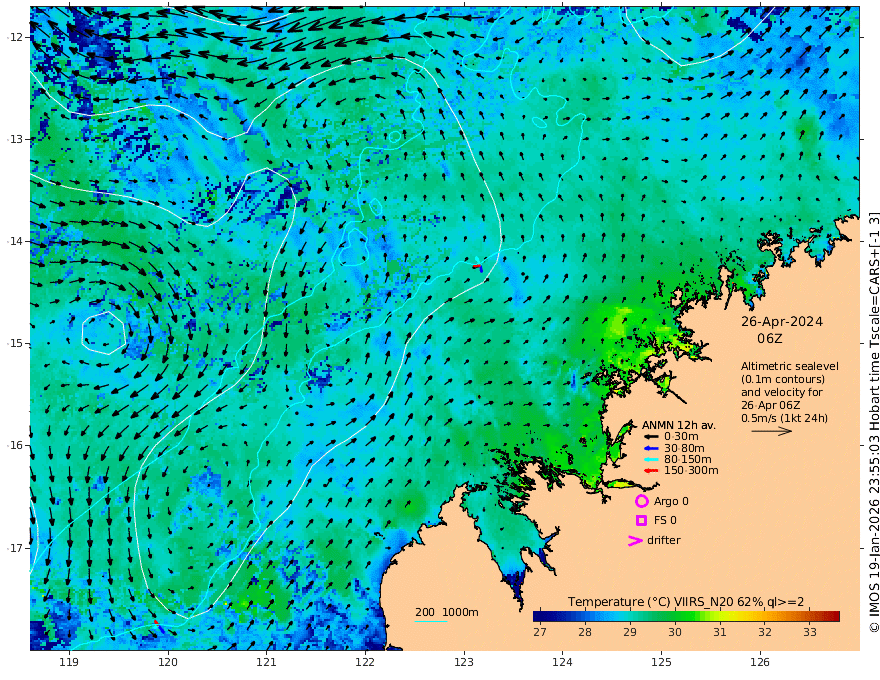Click the 'FS 0' legend label
The width and height of the screenshot is (880, 680).
(665, 521)
